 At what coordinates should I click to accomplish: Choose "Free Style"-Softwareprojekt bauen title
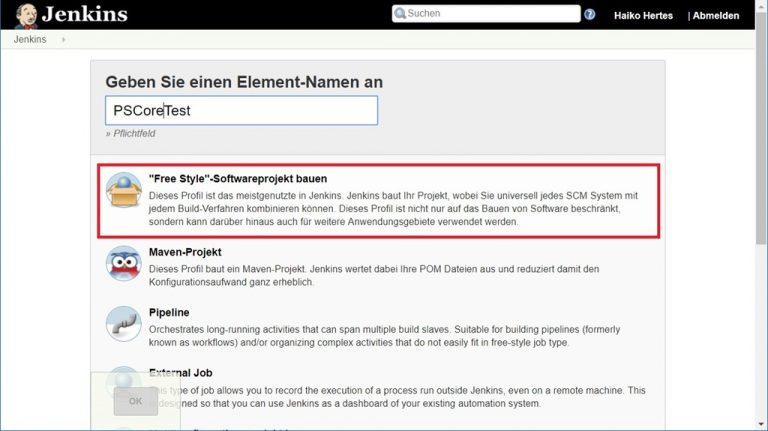[x=238, y=179]
